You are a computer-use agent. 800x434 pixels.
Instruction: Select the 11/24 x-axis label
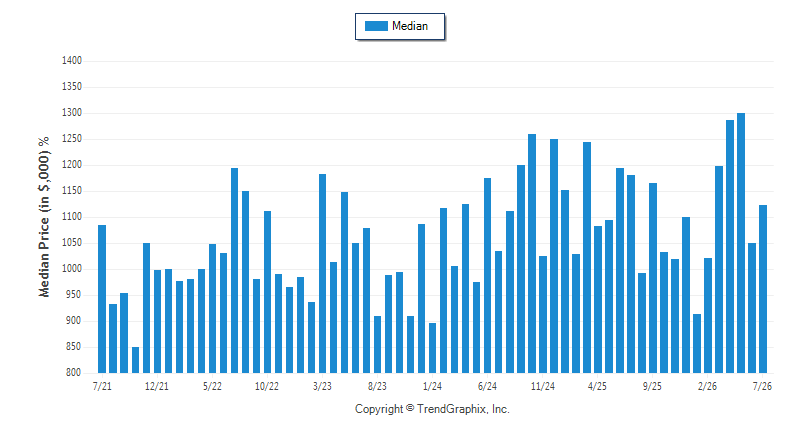pos(542,386)
